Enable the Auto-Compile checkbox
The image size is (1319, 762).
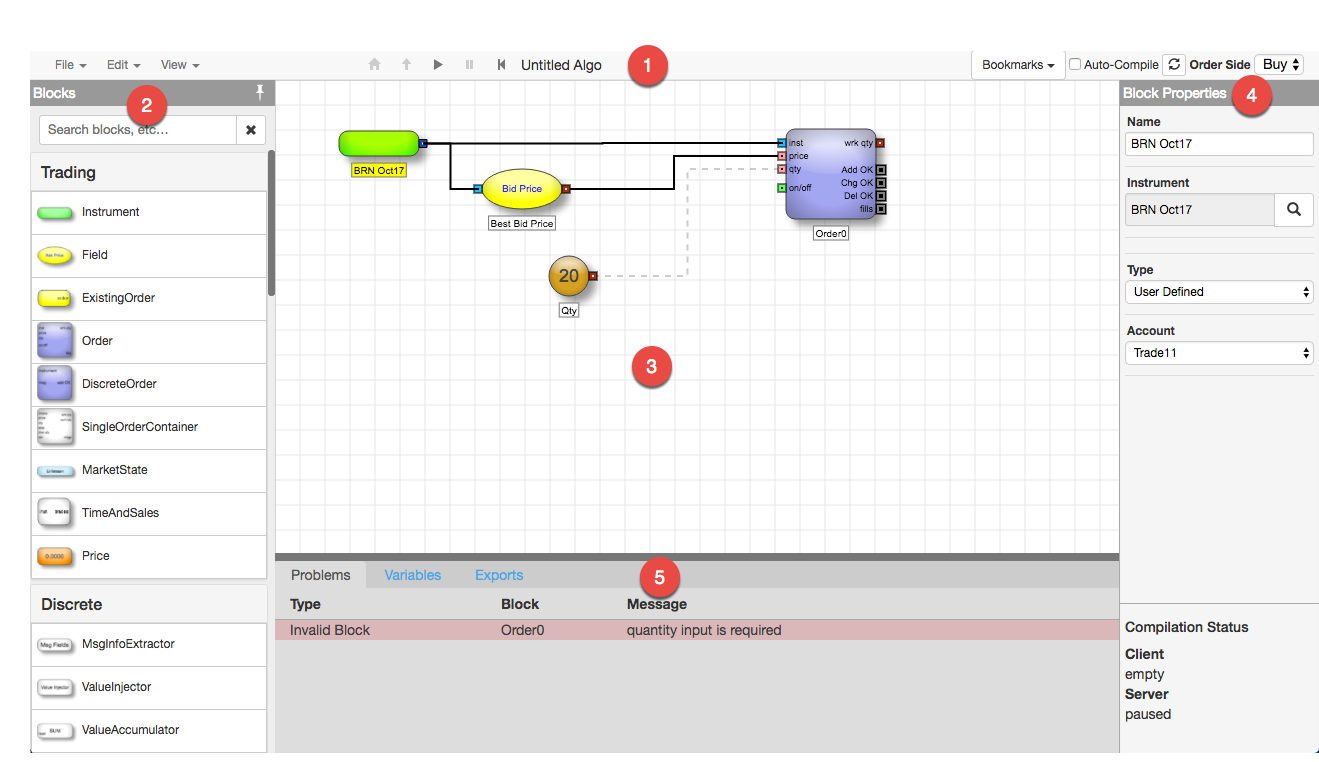pos(1075,65)
